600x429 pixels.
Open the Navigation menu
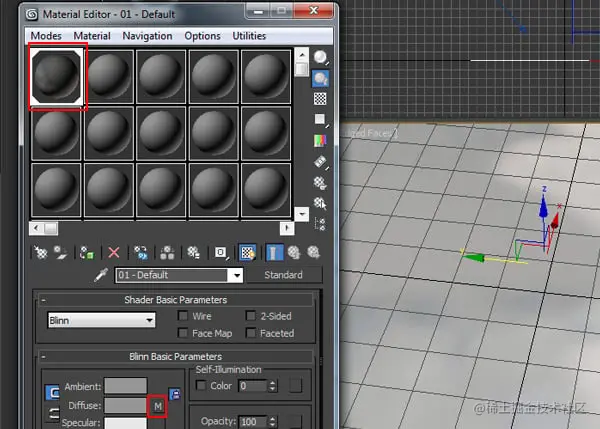147,36
